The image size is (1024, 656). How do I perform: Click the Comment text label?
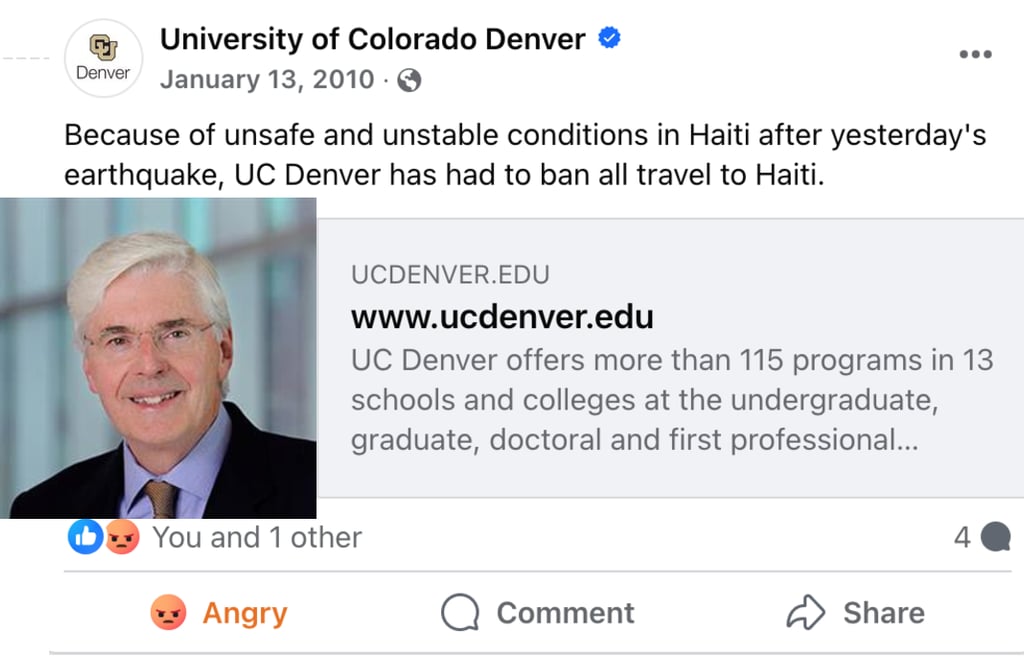pos(565,613)
